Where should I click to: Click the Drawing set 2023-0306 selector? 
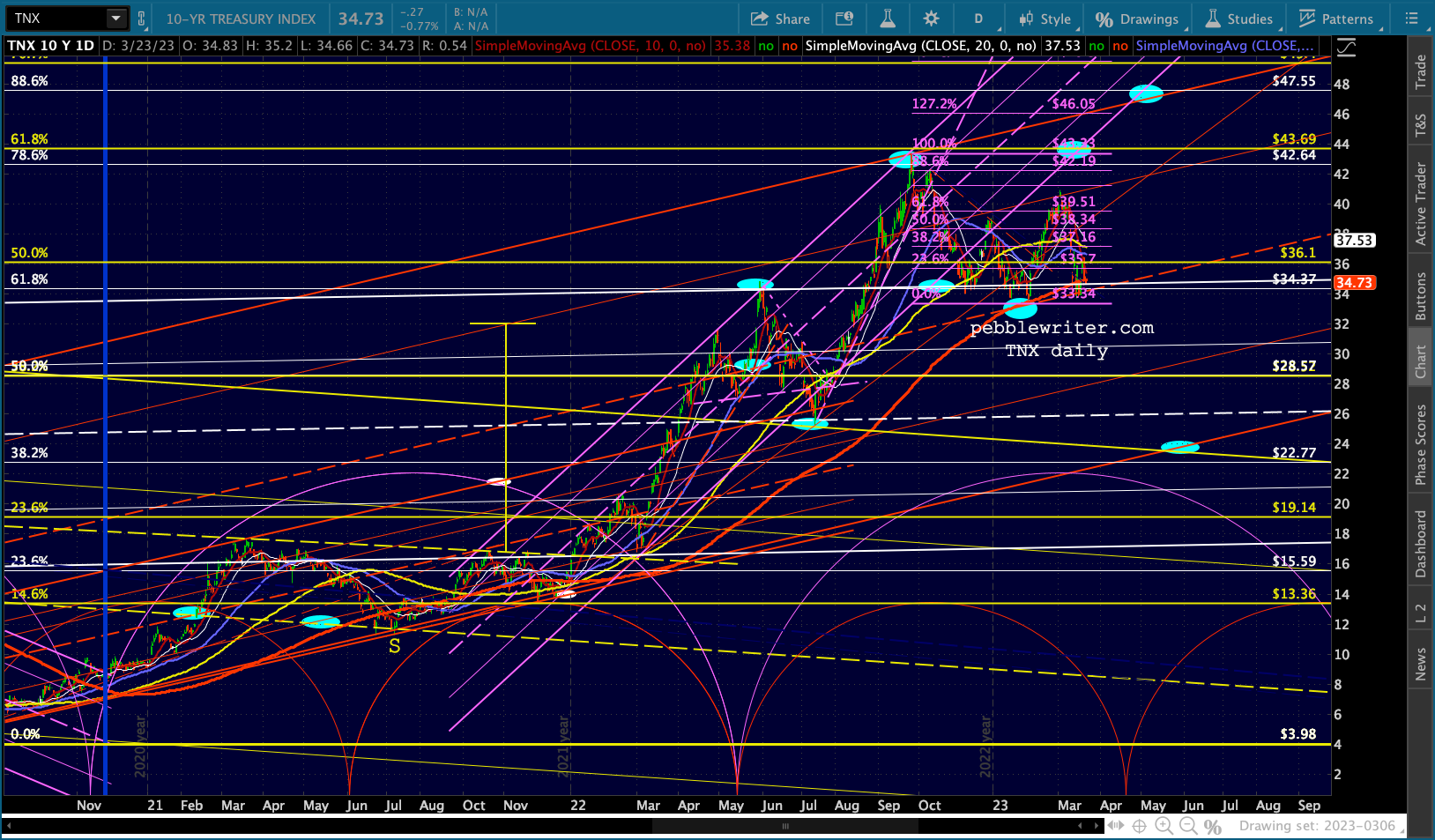[x=1317, y=826]
